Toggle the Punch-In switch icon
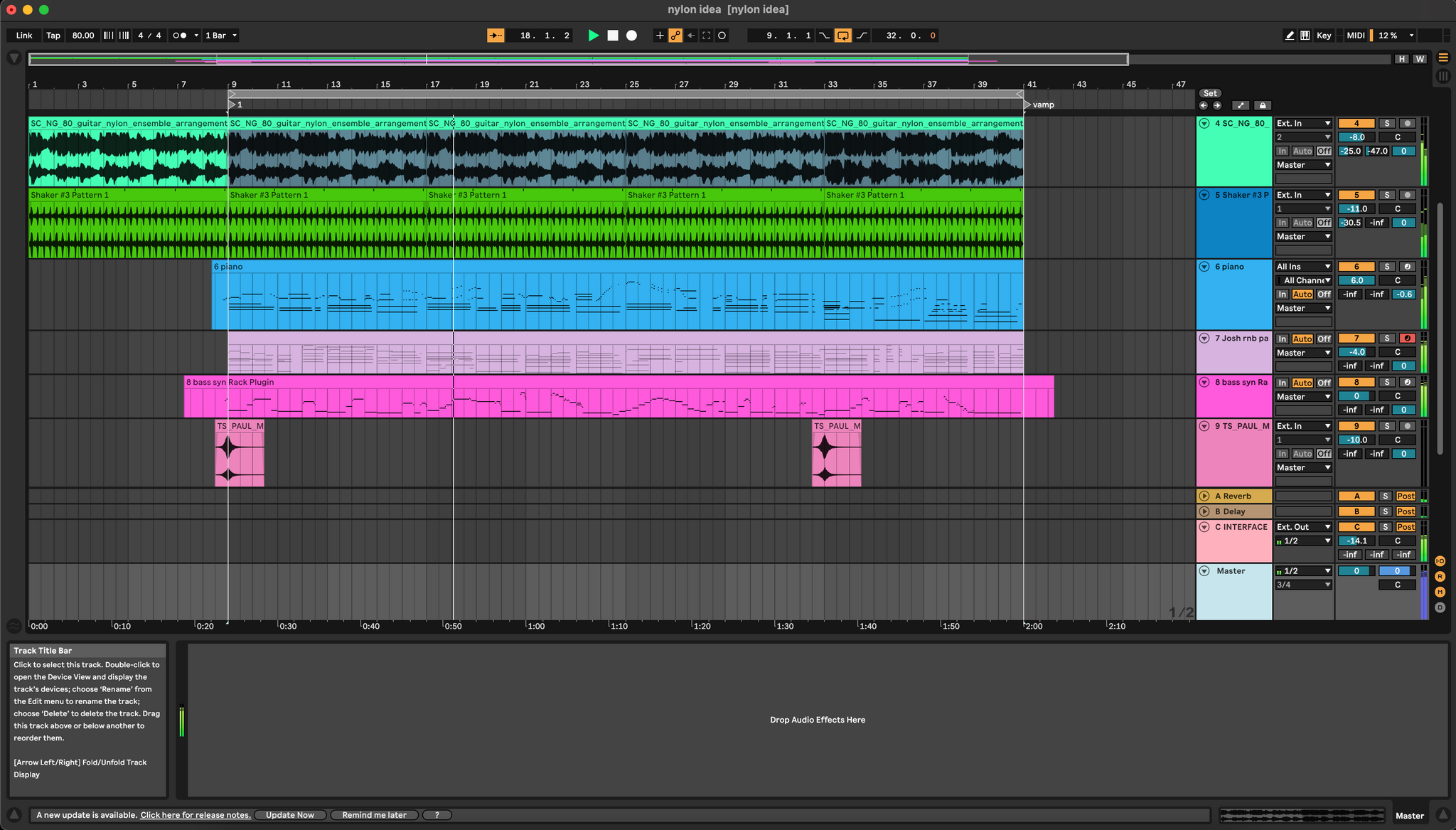The image size is (1456, 830). point(824,36)
